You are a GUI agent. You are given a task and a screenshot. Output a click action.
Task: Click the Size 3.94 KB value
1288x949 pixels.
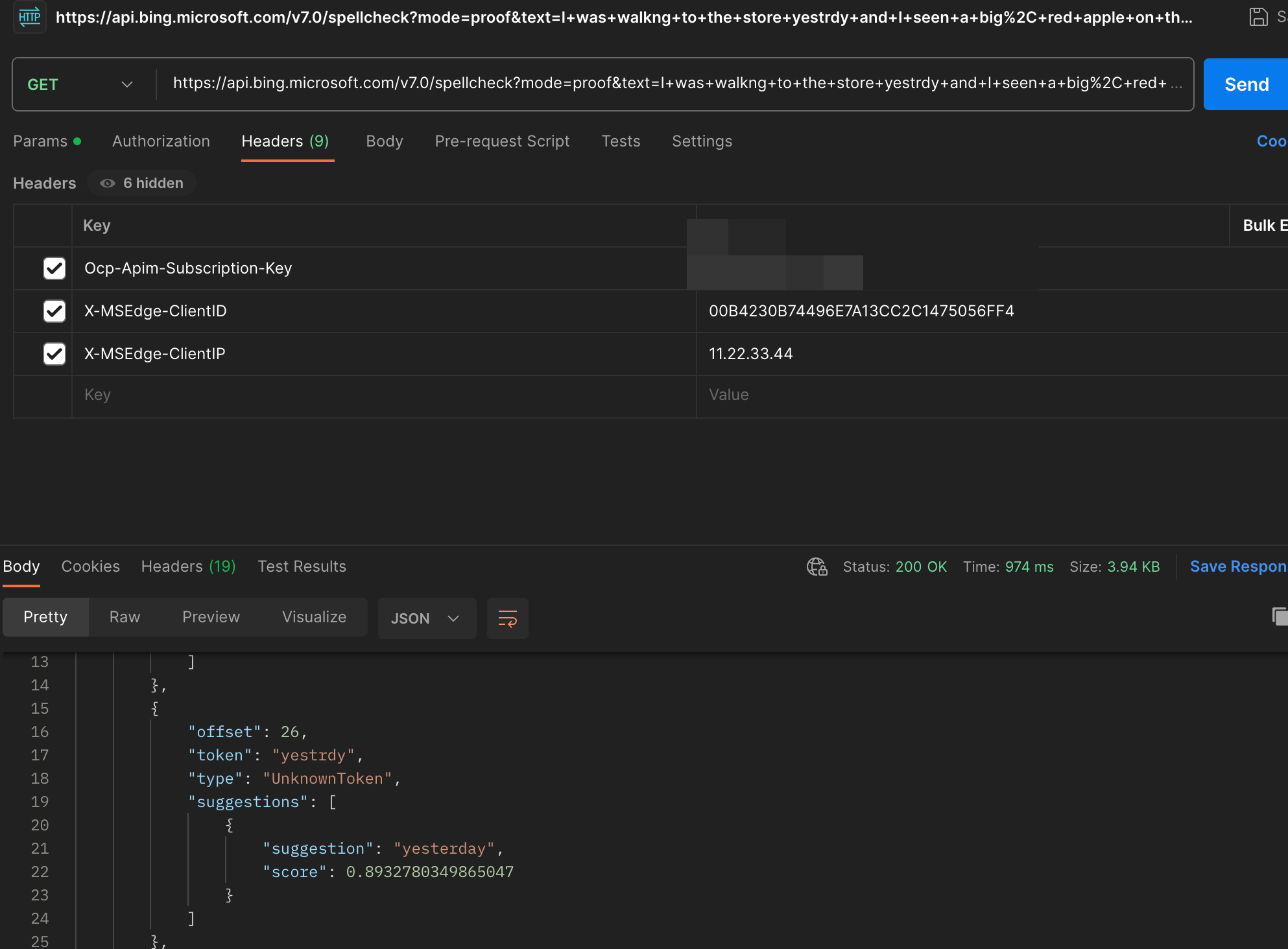[x=1134, y=567]
